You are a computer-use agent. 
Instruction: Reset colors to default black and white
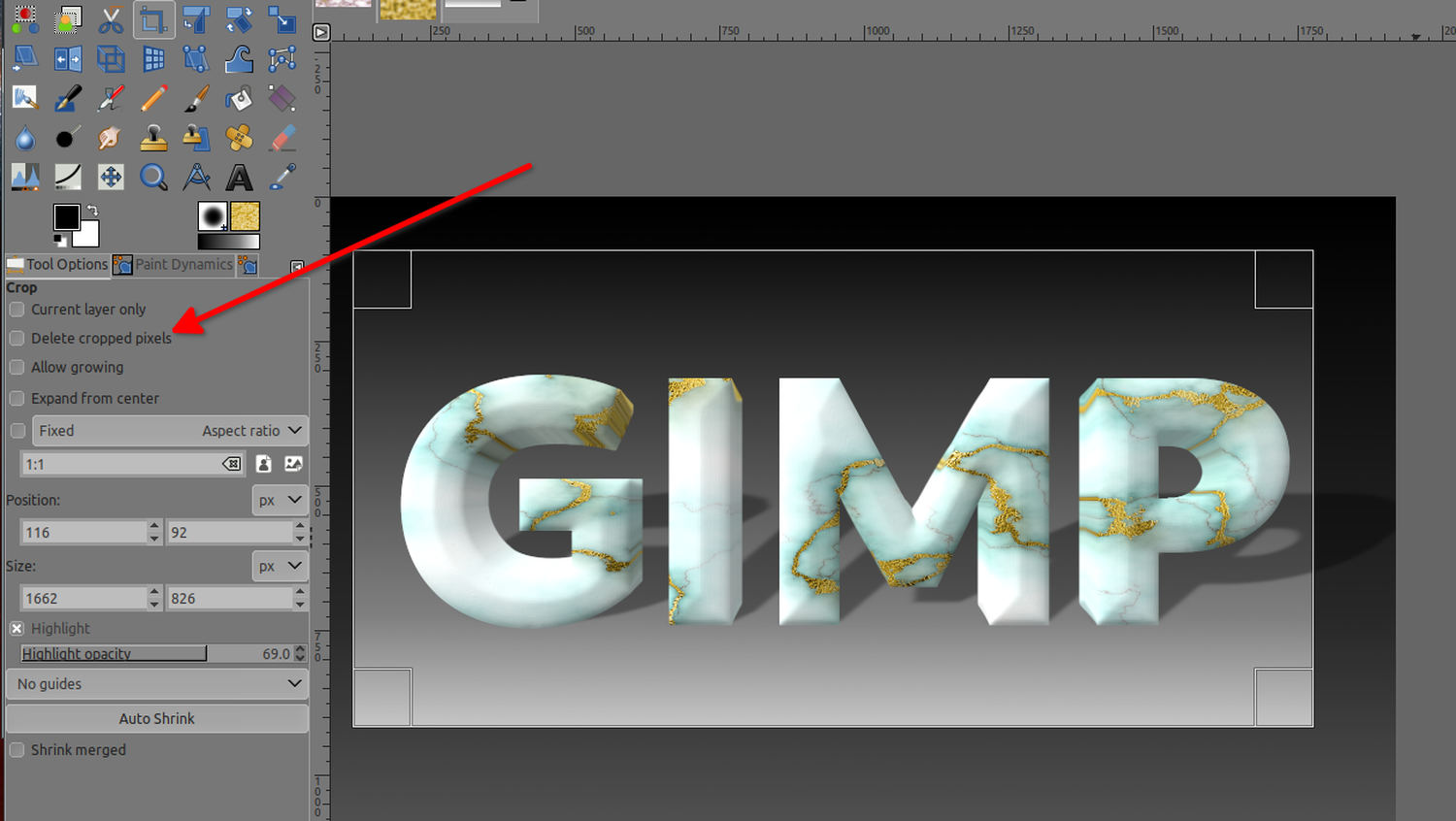(x=60, y=240)
